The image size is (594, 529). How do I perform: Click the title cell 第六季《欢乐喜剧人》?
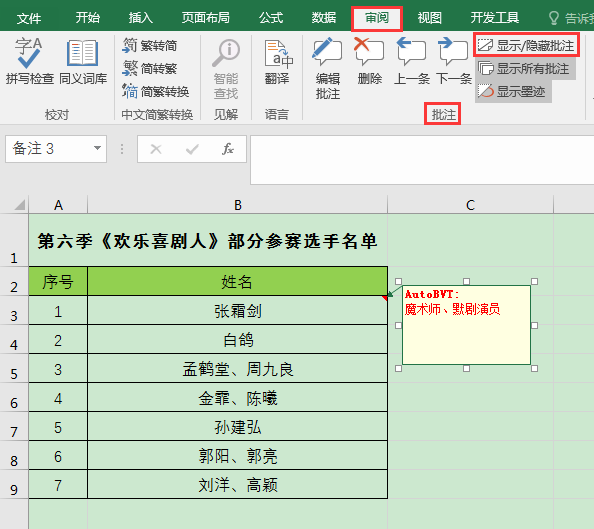tap(208, 240)
